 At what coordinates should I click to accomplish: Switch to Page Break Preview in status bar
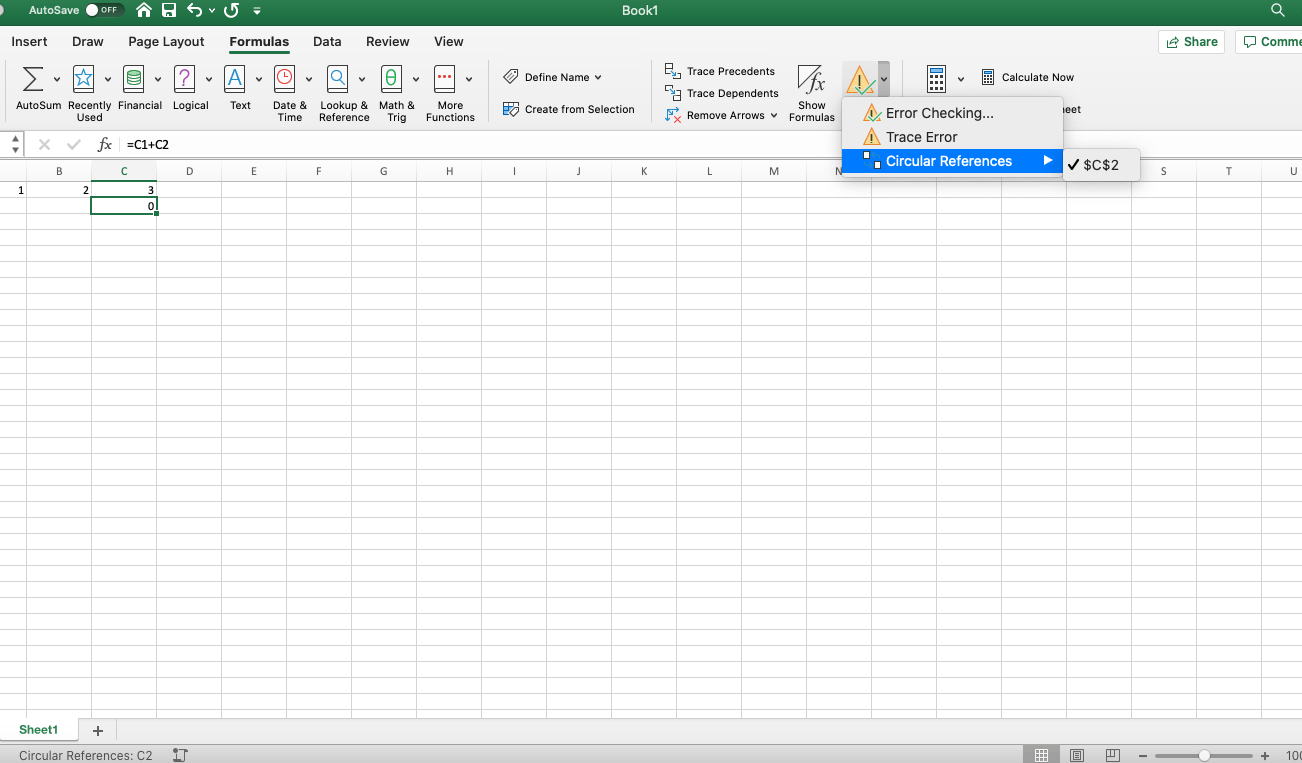point(1112,755)
